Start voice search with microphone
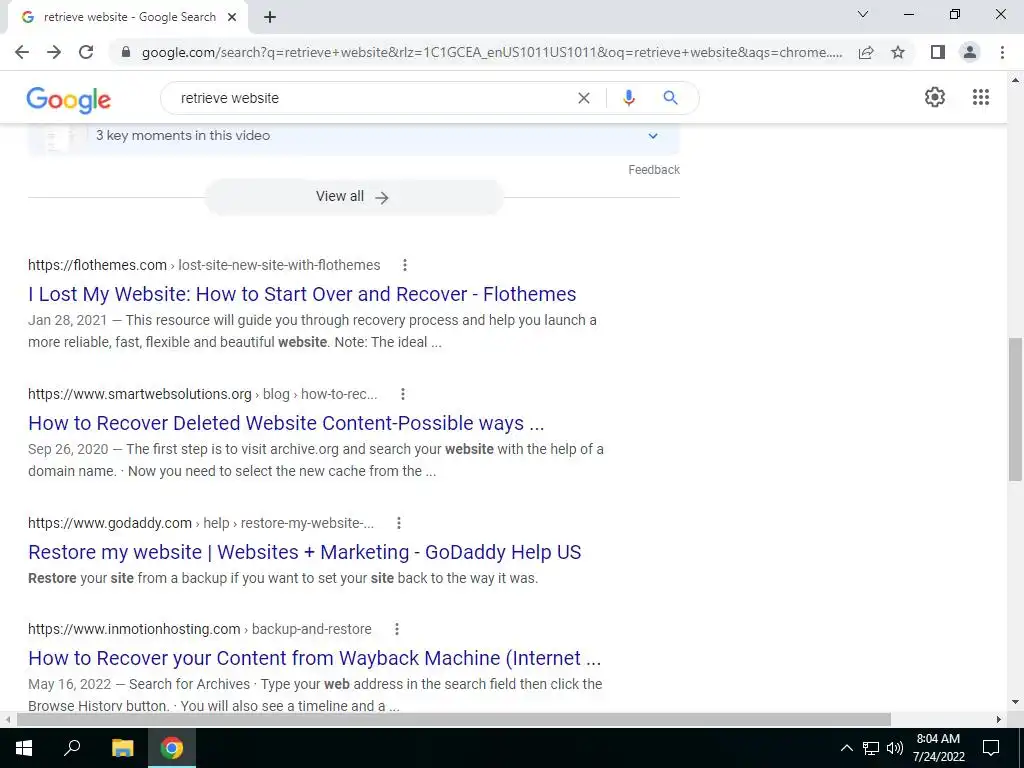1024x768 pixels. [628, 98]
